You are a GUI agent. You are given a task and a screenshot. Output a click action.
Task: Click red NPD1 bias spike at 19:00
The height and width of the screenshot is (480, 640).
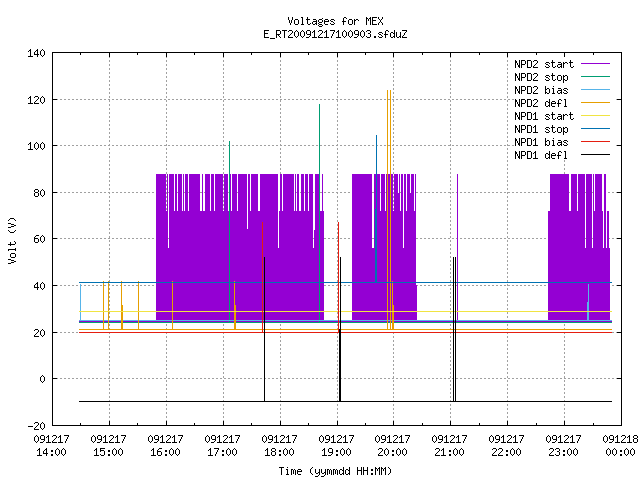point(338,278)
